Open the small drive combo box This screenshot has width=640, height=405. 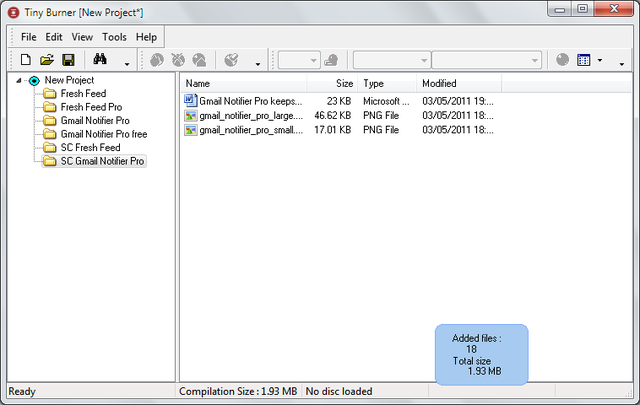(x=299, y=60)
